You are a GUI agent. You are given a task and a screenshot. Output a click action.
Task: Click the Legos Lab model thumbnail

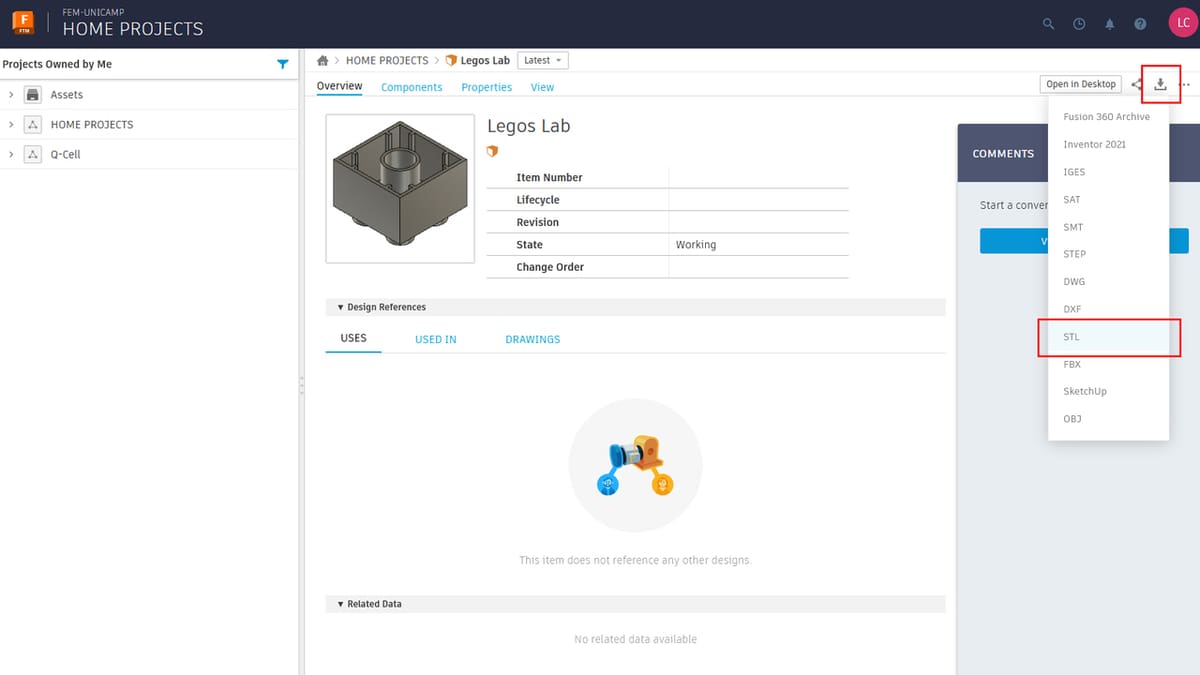pyautogui.click(x=400, y=188)
